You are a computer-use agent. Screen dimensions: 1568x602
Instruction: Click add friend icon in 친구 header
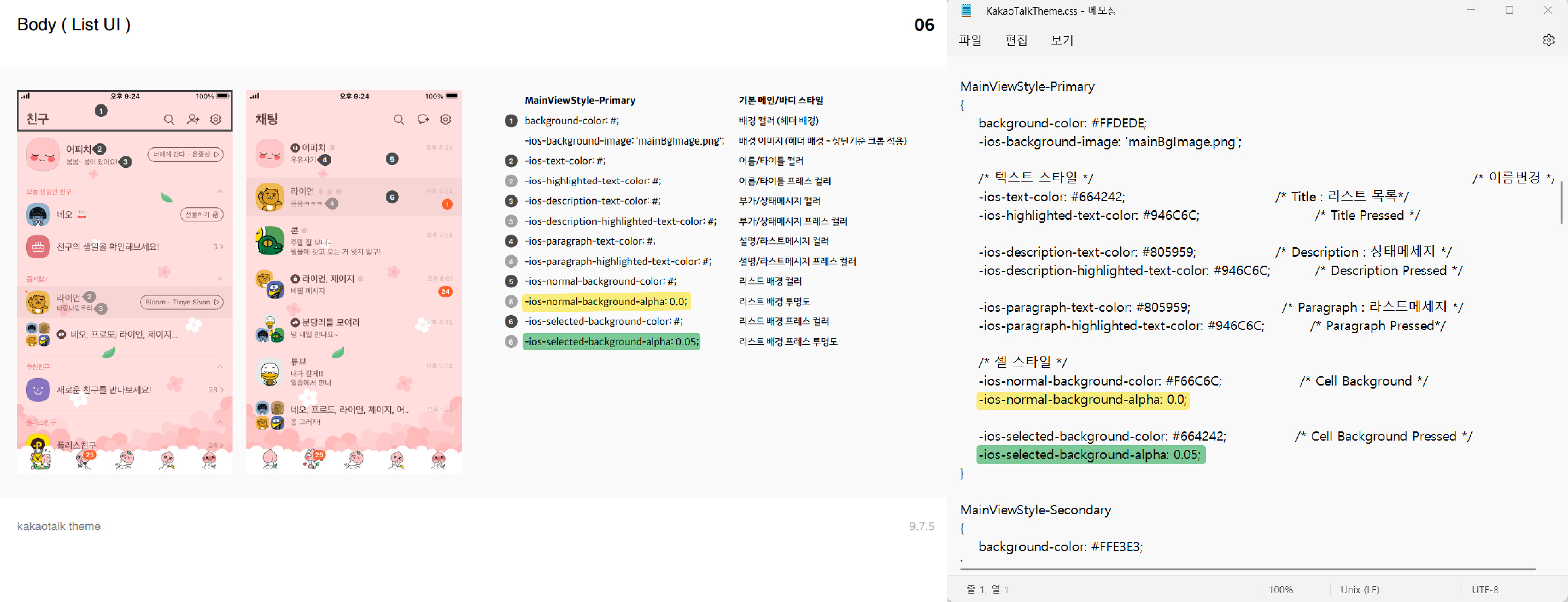[193, 120]
